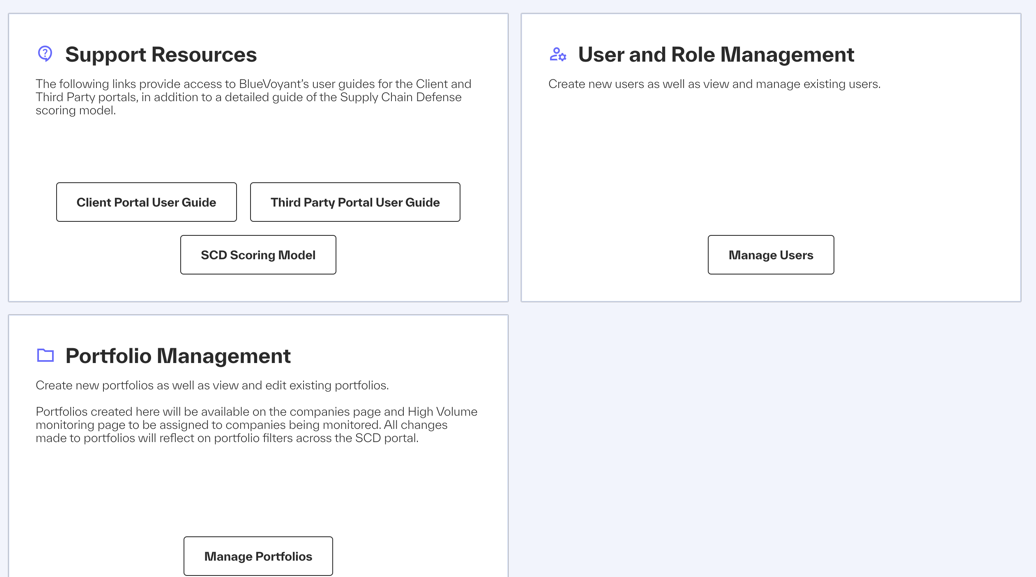This screenshot has width=1036, height=577.
Task: Click the Portfolio Management folder icon
Action: pyautogui.click(x=45, y=356)
